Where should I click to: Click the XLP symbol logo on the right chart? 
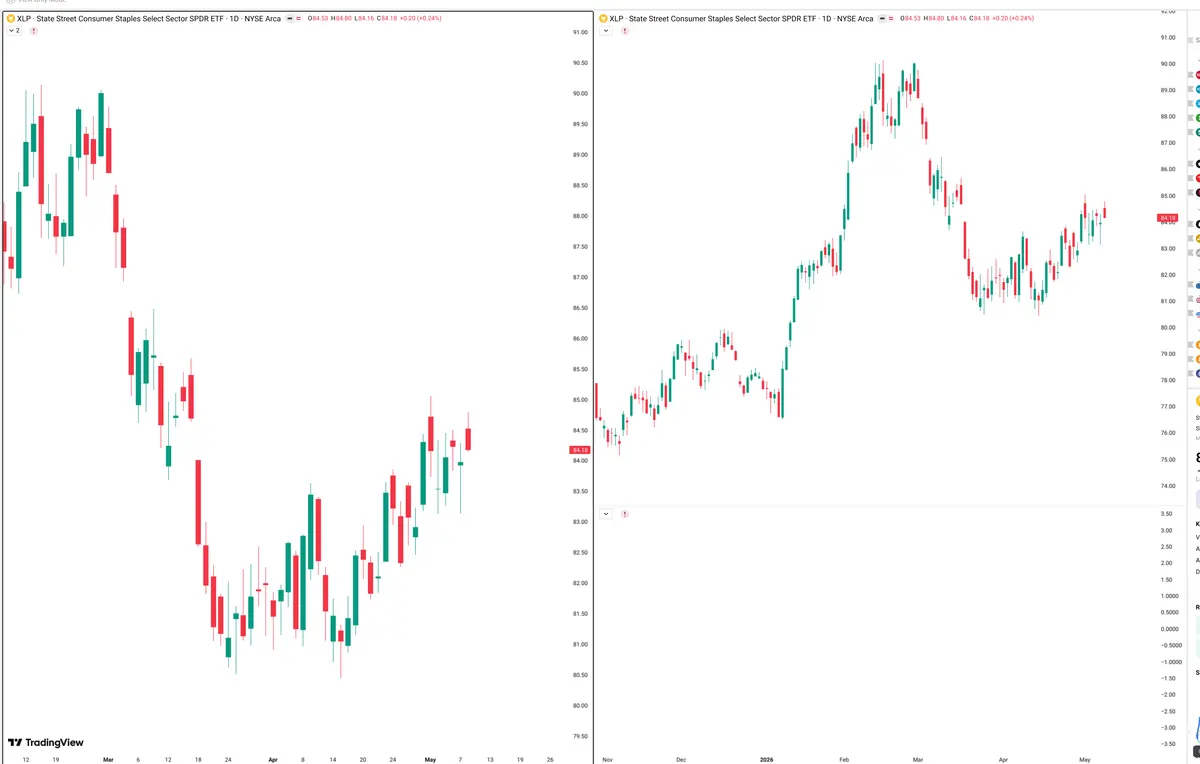(x=603, y=18)
